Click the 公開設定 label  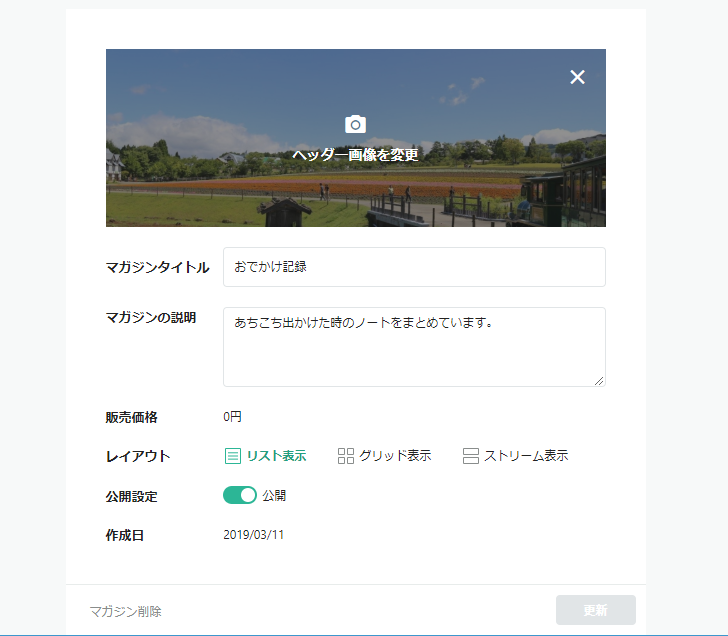131,497
